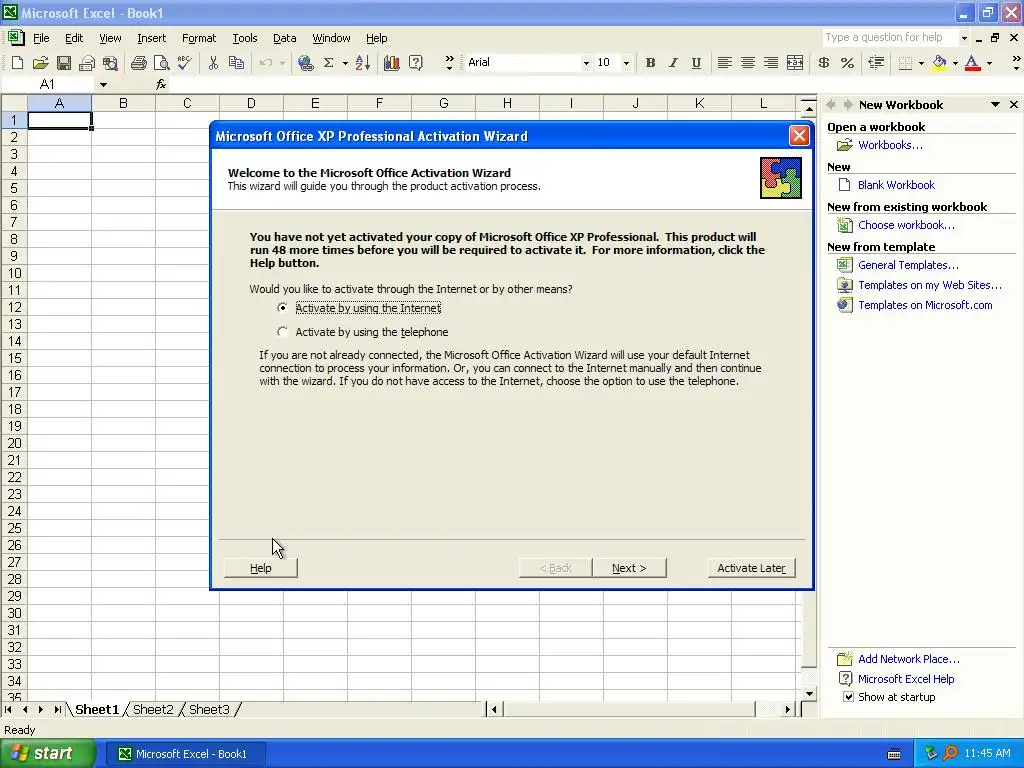Create a new blank workbook from toolbar
The height and width of the screenshot is (768, 1024).
tap(18, 63)
